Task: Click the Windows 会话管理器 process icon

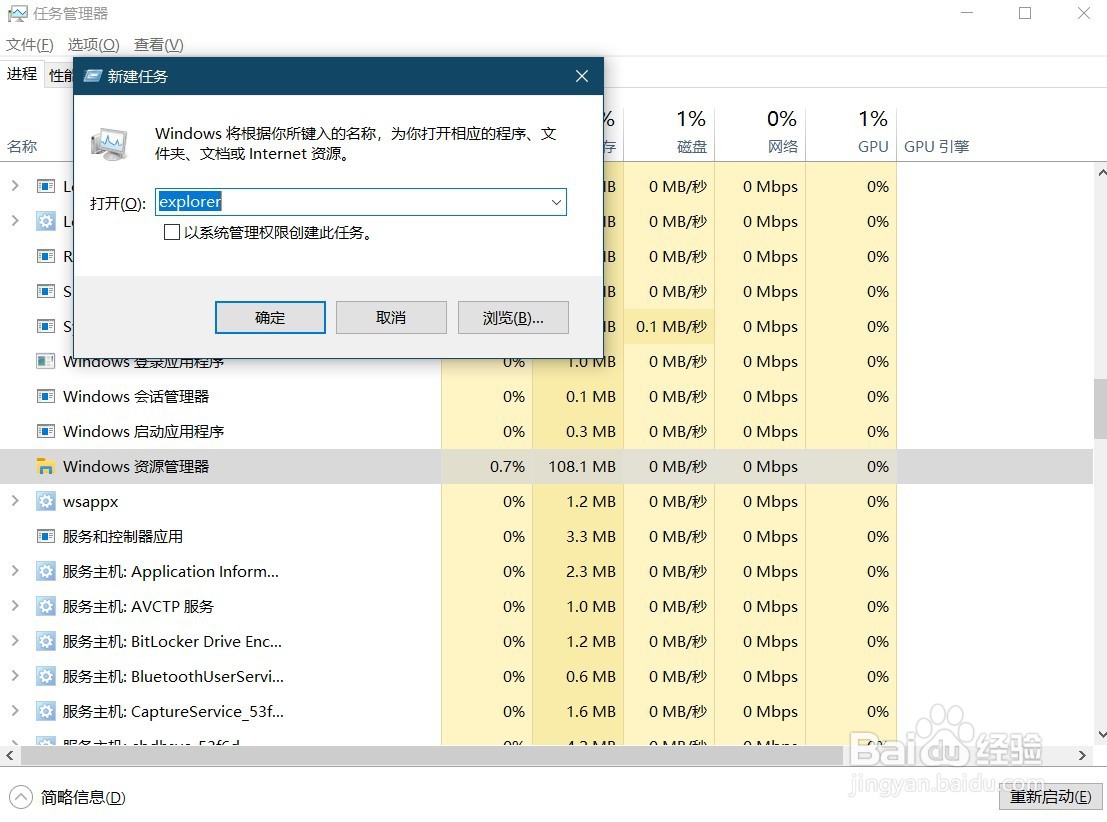Action: 46,396
